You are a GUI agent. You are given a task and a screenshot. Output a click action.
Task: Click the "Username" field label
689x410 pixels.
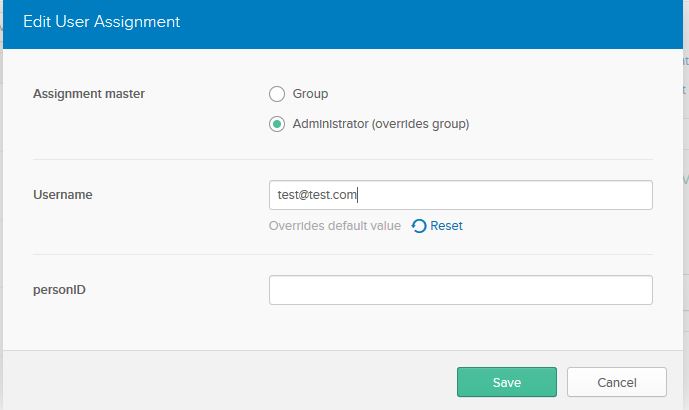click(63, 195)
